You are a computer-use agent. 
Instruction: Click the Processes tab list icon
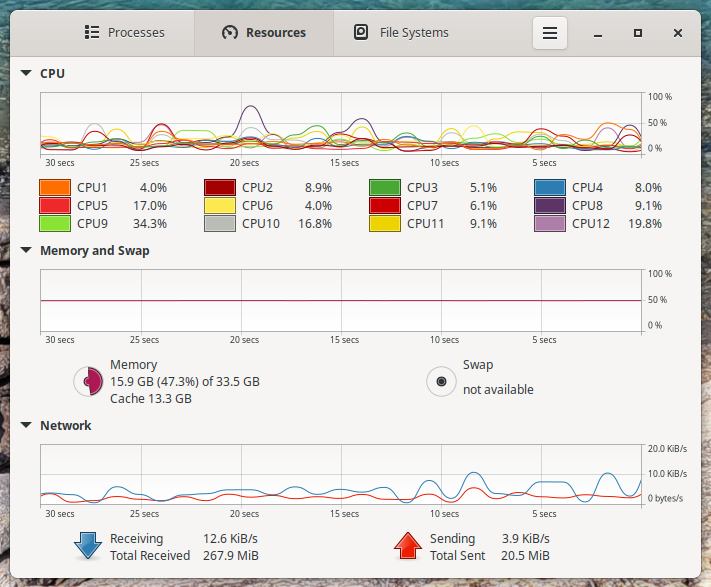click(x=92, y=32)
